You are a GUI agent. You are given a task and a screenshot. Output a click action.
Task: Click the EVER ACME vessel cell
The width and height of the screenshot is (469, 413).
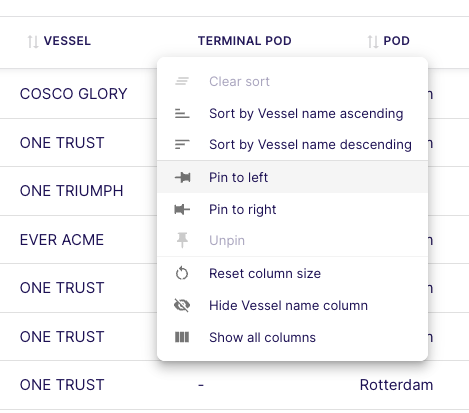62,240
